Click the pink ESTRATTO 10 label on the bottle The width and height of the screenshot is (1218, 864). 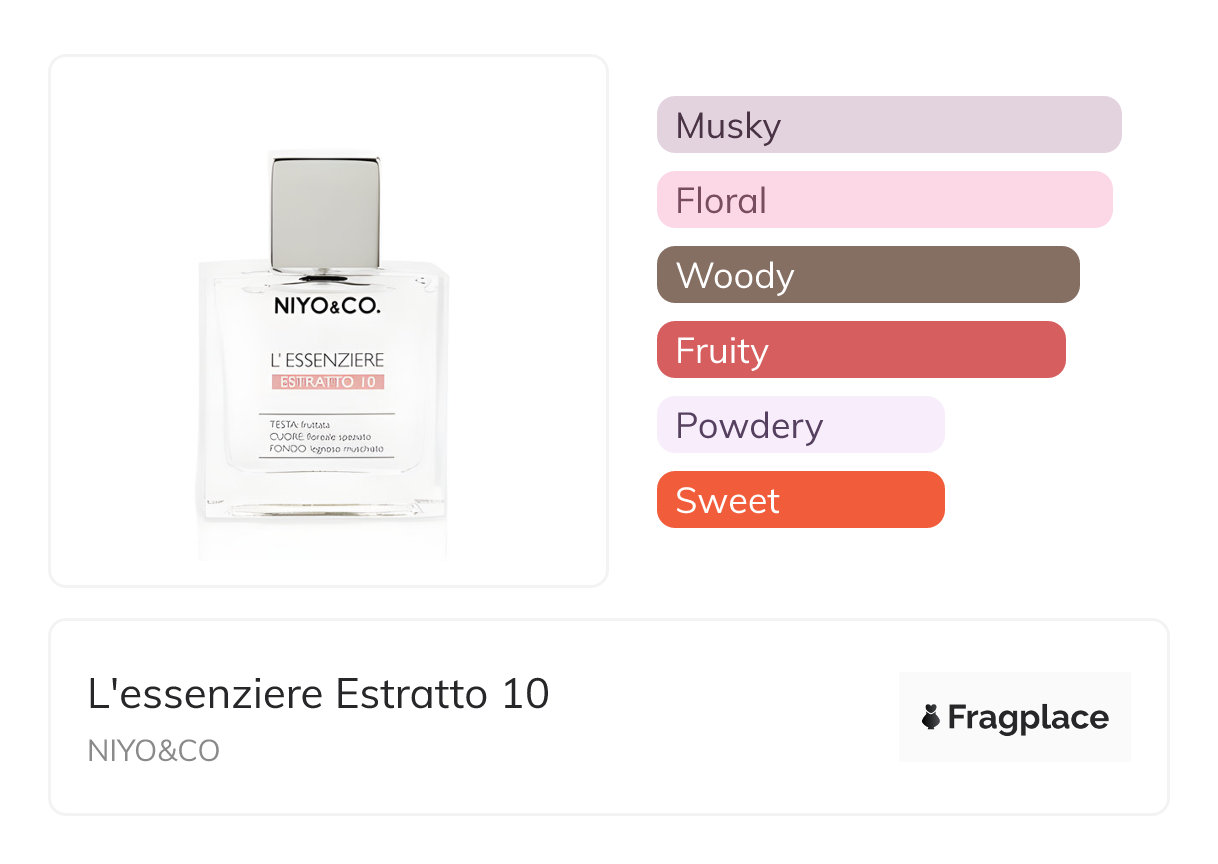click(x=328, y=382)
